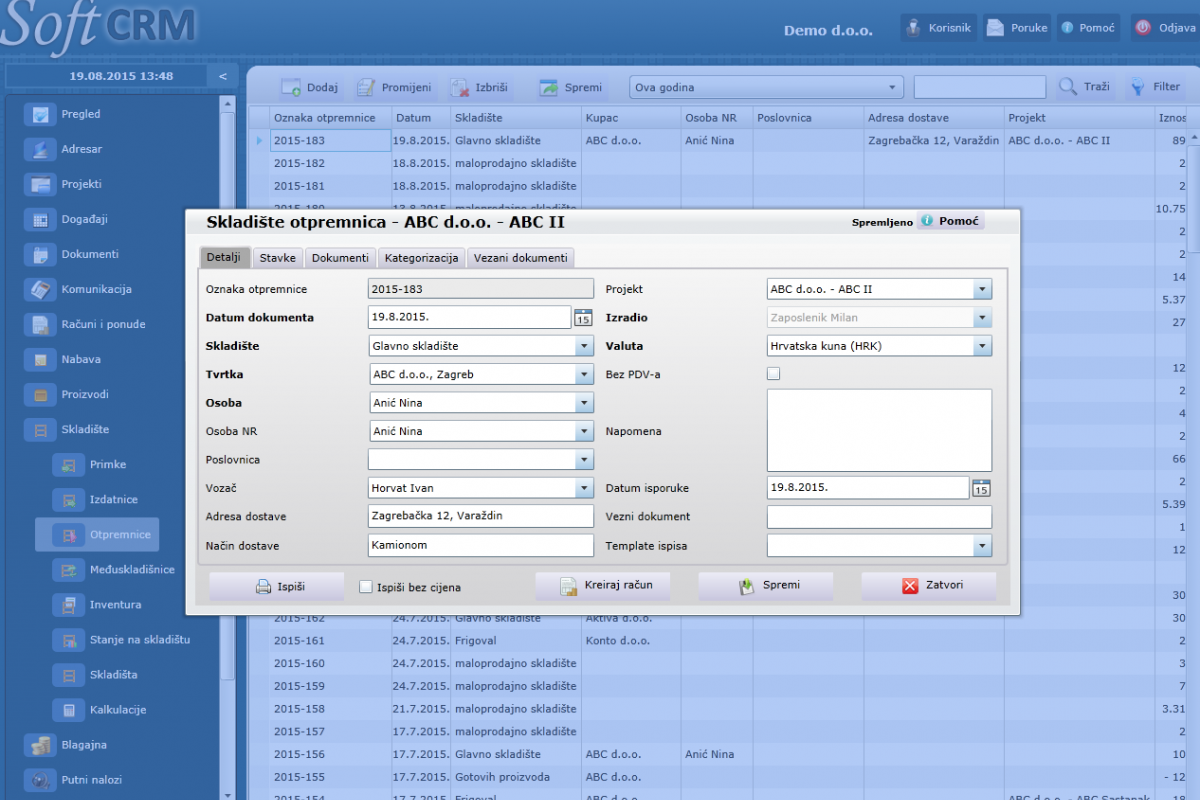Expand the Skladište dropdown in dialog
Image resolution: width=1200 pixels, height=800 pixels.
click(584, 346)
